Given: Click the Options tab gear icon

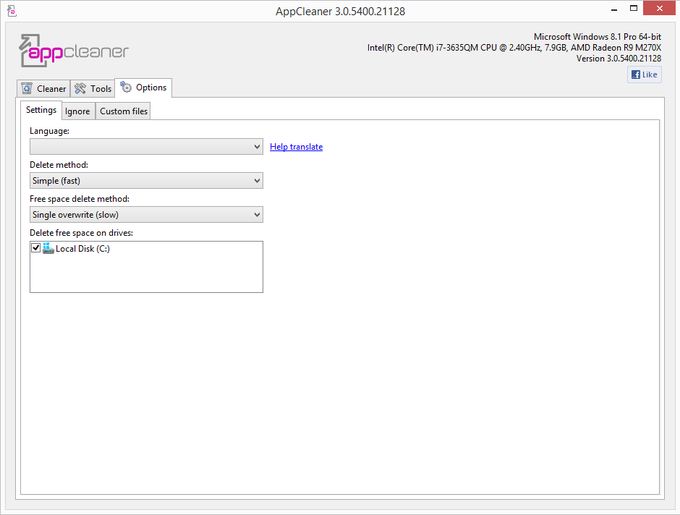Looking at the screenshot, I should click(126, 88).
